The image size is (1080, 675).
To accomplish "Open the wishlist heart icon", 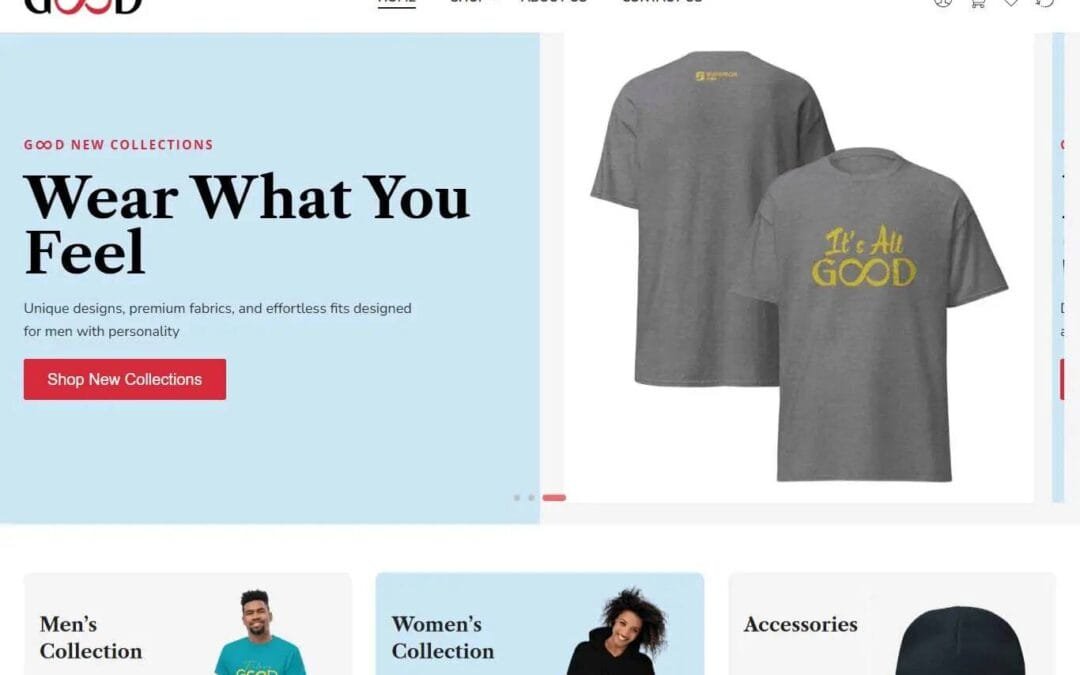I will coord(1010,2).
